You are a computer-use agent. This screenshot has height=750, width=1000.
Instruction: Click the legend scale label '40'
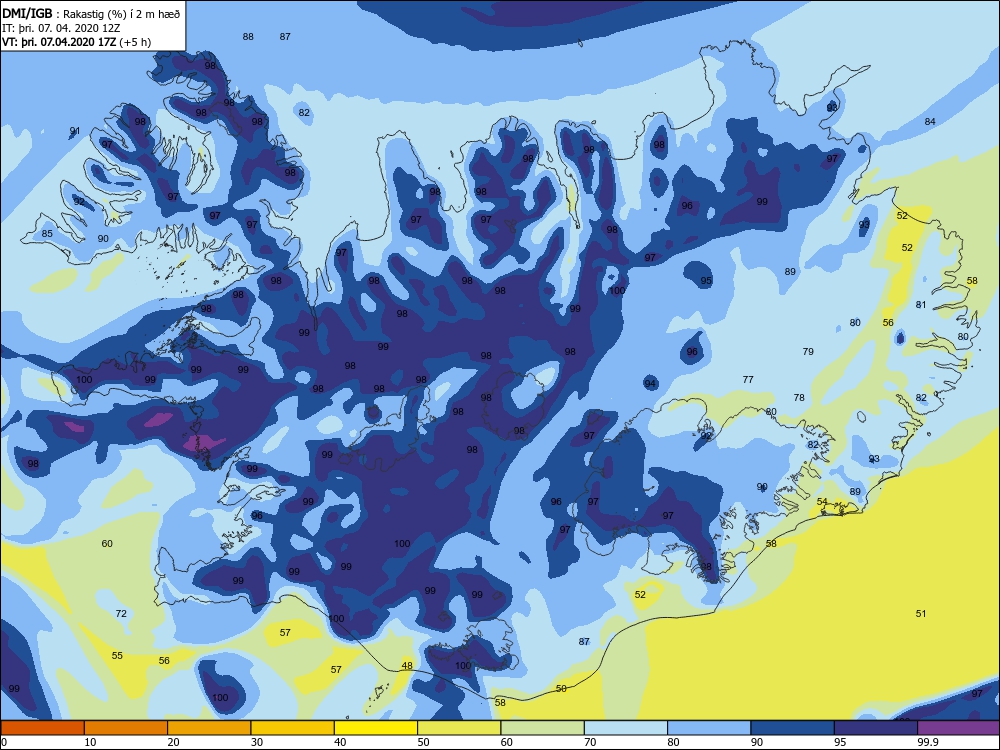tap(341, 742)
